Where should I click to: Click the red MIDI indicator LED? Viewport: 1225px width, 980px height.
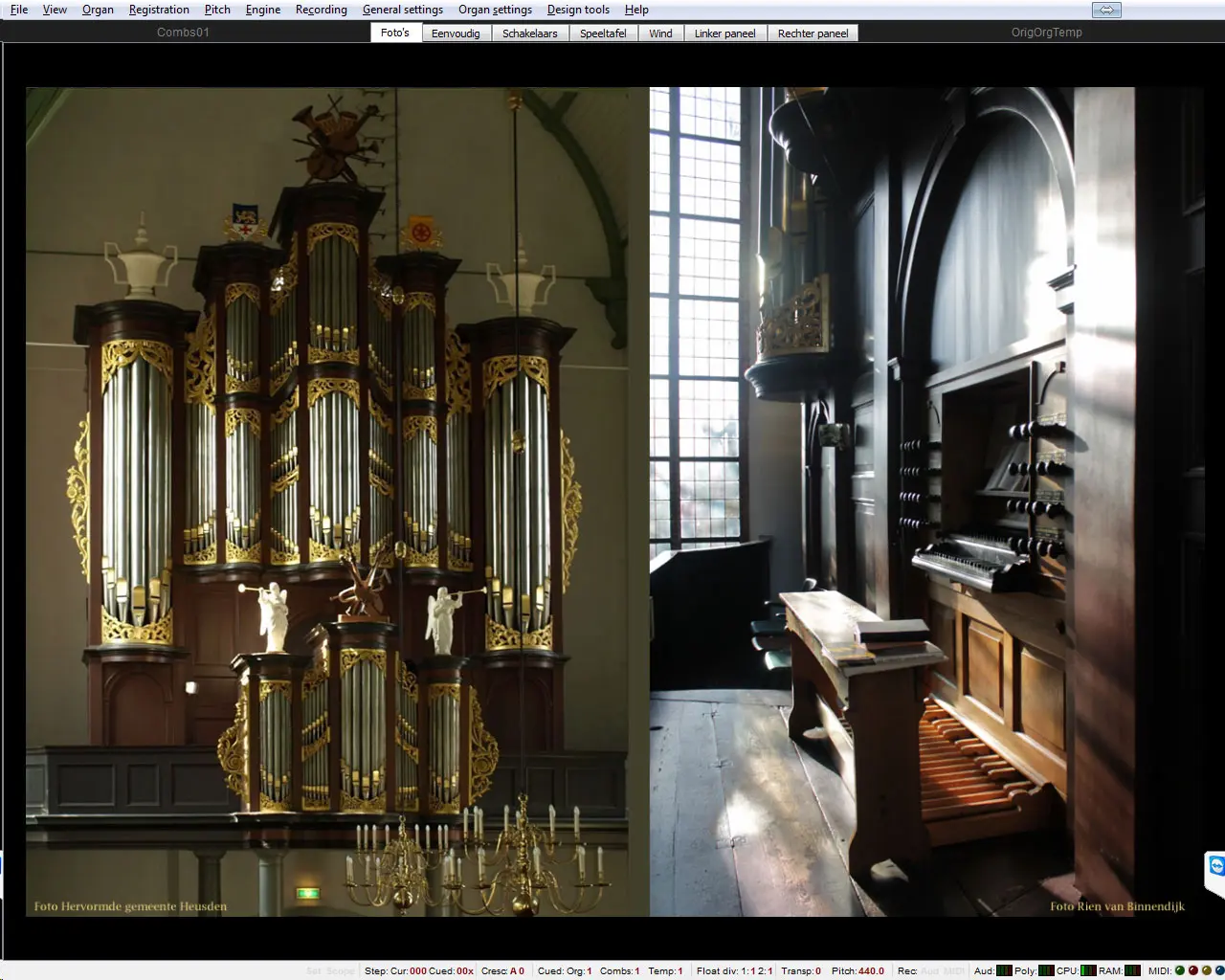[1192, 970]
